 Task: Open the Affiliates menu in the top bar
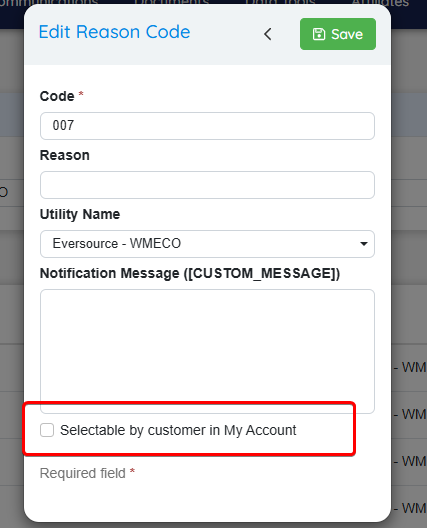[x=380, y=2]
